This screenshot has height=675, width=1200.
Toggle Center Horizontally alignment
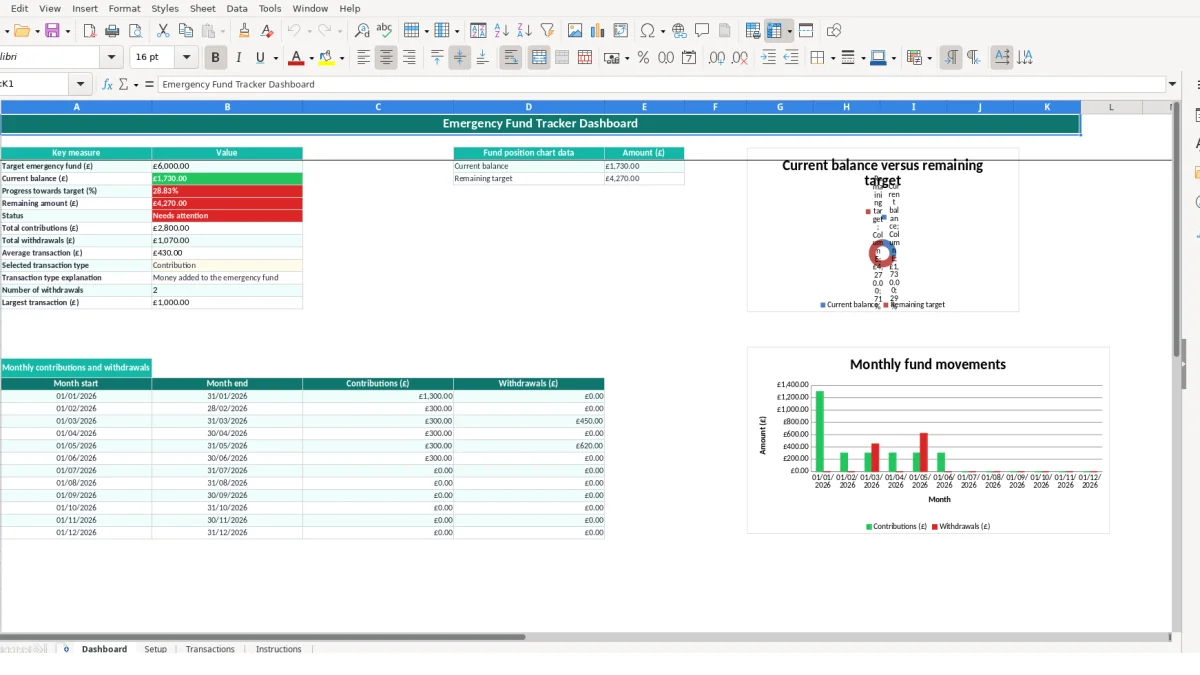[386, 58]
